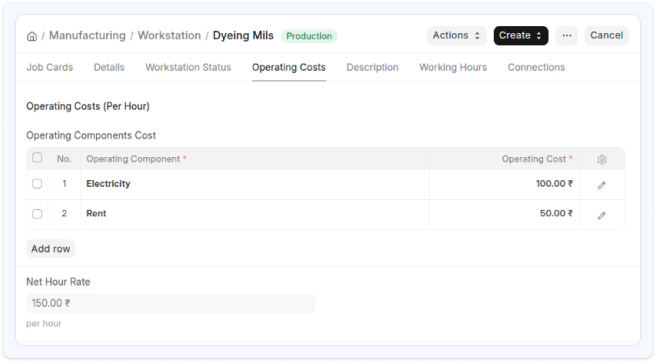Expand the Create dropdown
Image resolution: width=656 pixels, height=362 pixels.
(x=521, y=36)
